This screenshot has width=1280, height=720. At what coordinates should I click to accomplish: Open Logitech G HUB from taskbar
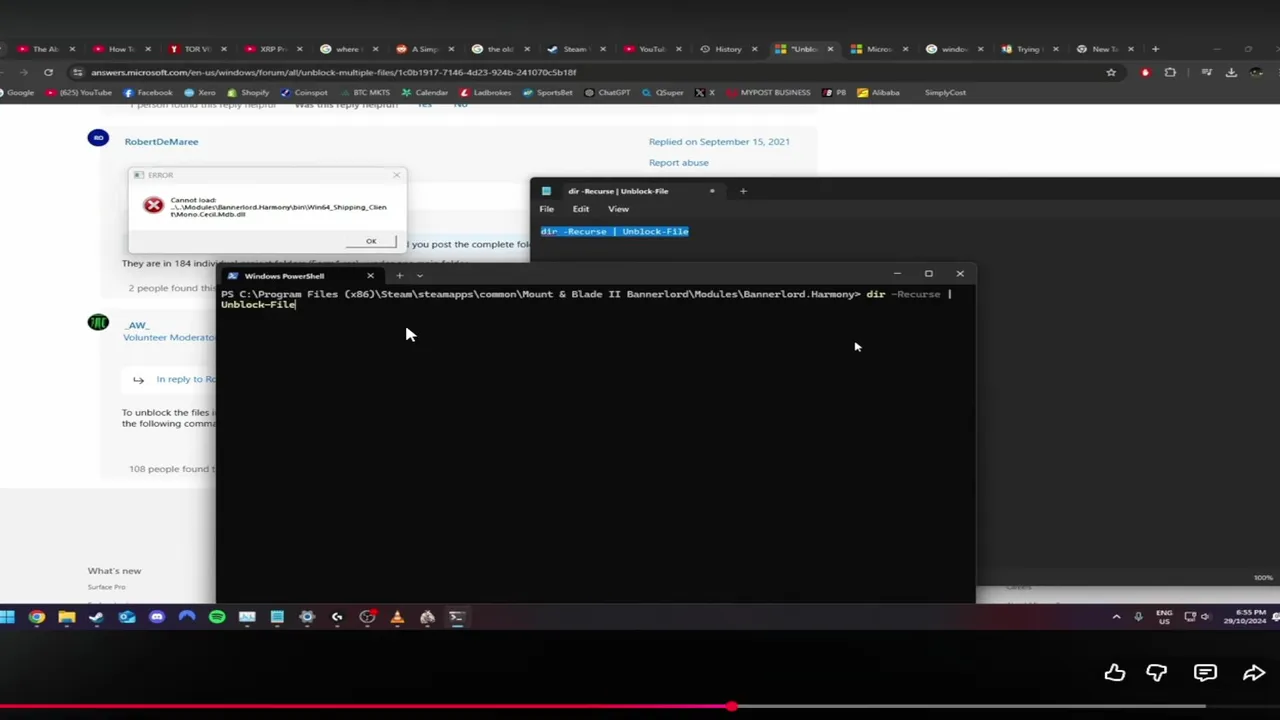point(337,617)
